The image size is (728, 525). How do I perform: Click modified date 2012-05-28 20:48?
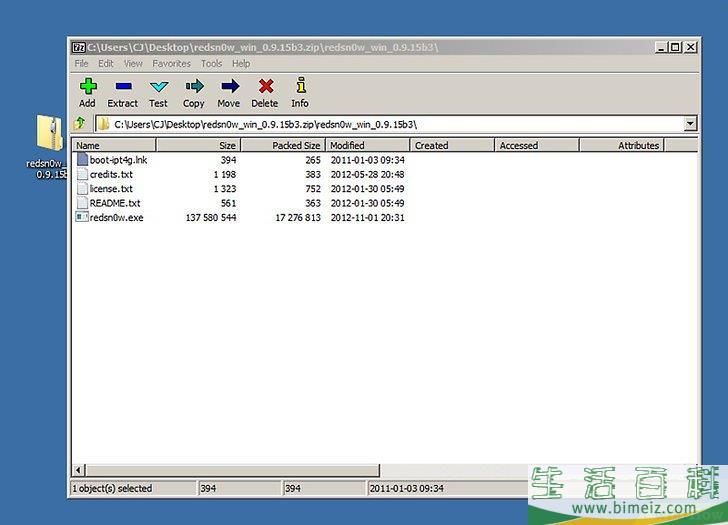(x=367, y=174)
